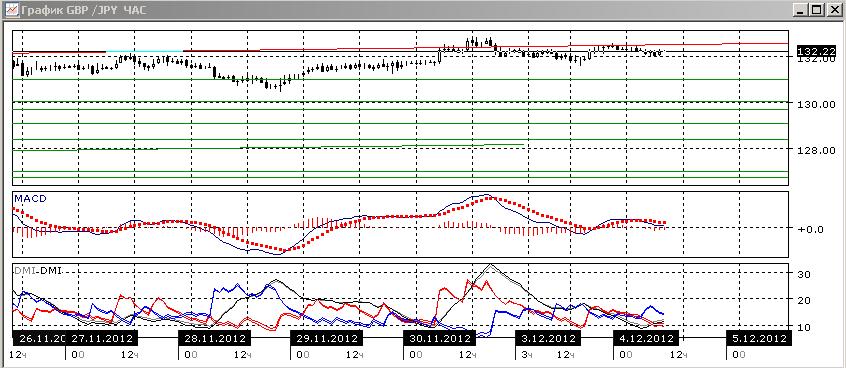Click the 5.12.2012 date marker

coord(758,339)
